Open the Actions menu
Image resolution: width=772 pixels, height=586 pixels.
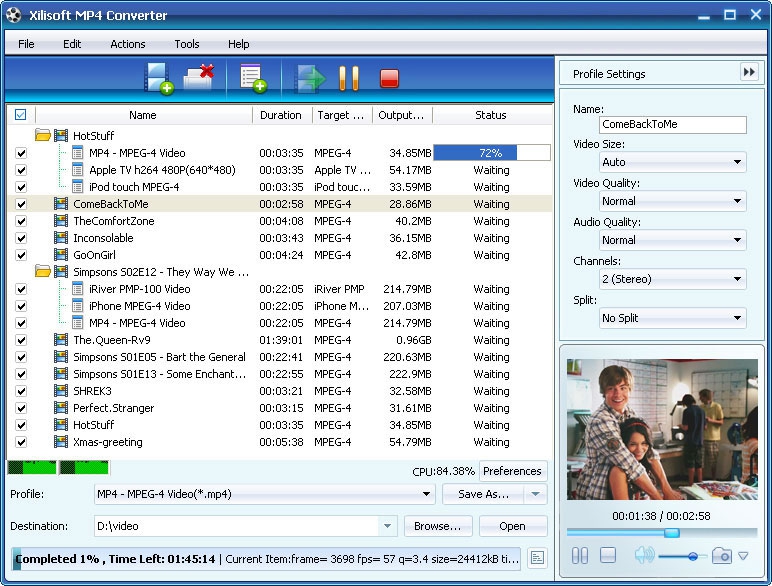[x=127, y=44]
